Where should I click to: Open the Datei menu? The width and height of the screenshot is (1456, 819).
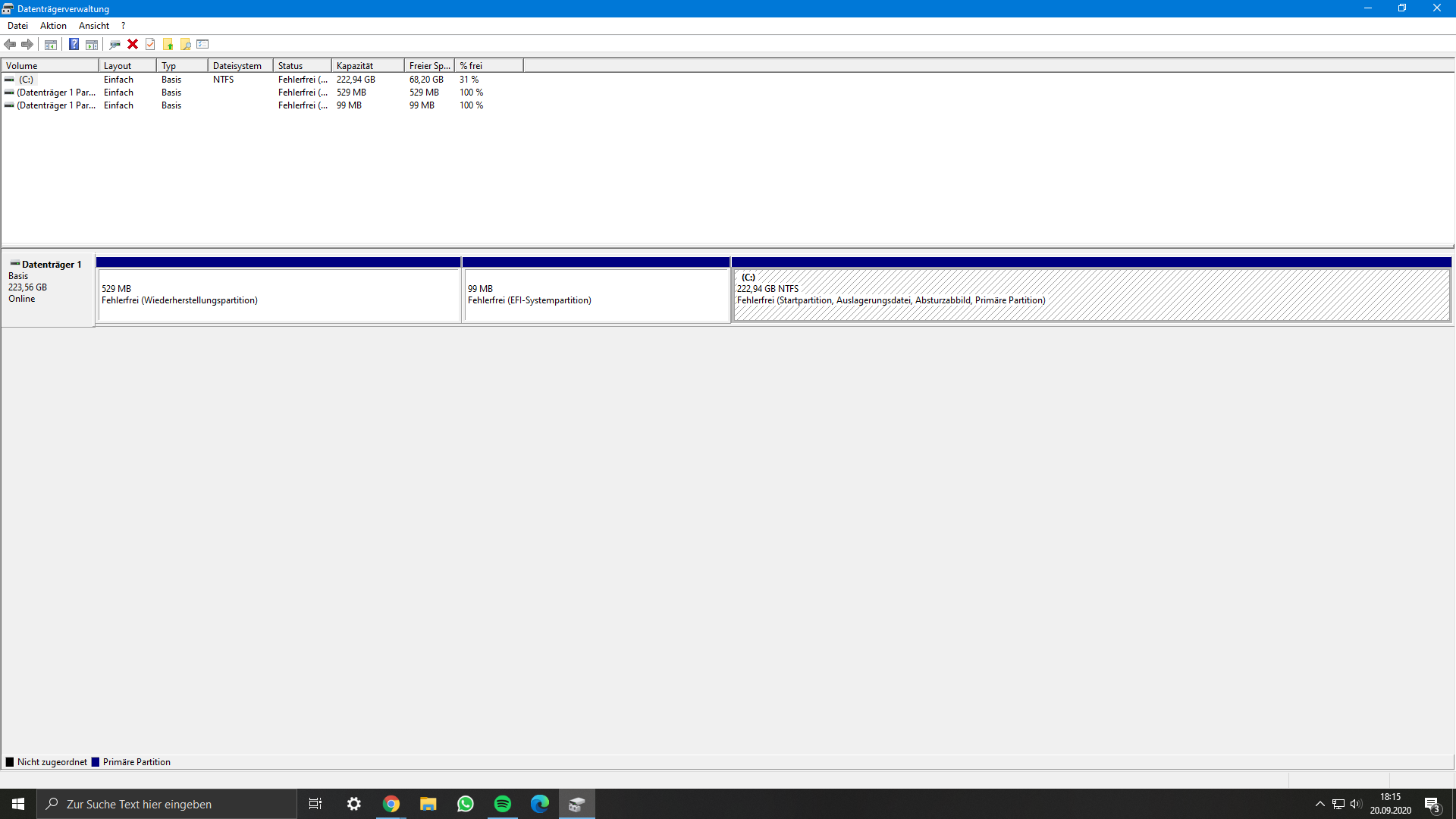click(x=17, y=25)
